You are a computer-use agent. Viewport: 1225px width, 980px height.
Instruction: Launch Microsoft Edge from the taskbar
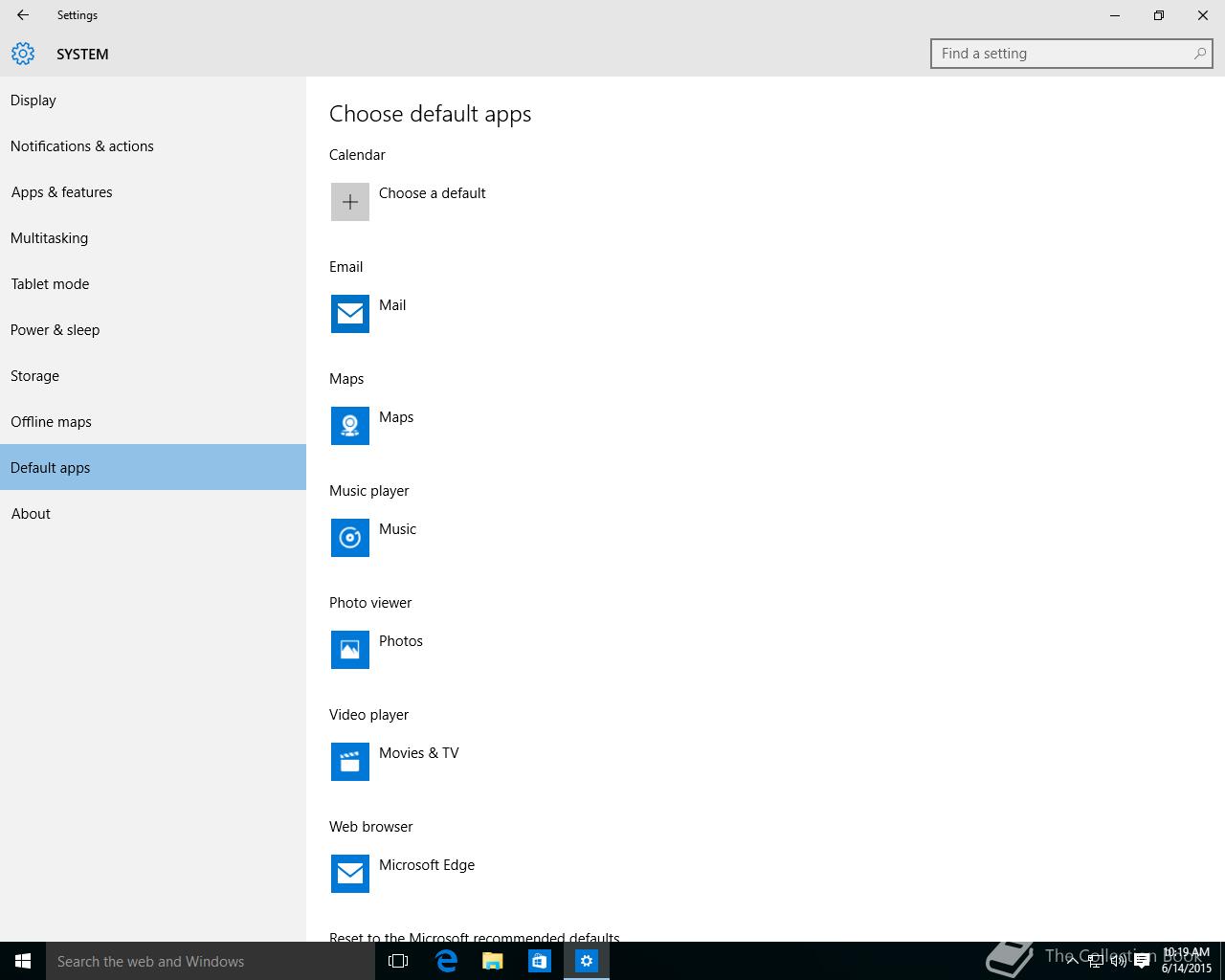pyautogui.click(x=446, y=961)
